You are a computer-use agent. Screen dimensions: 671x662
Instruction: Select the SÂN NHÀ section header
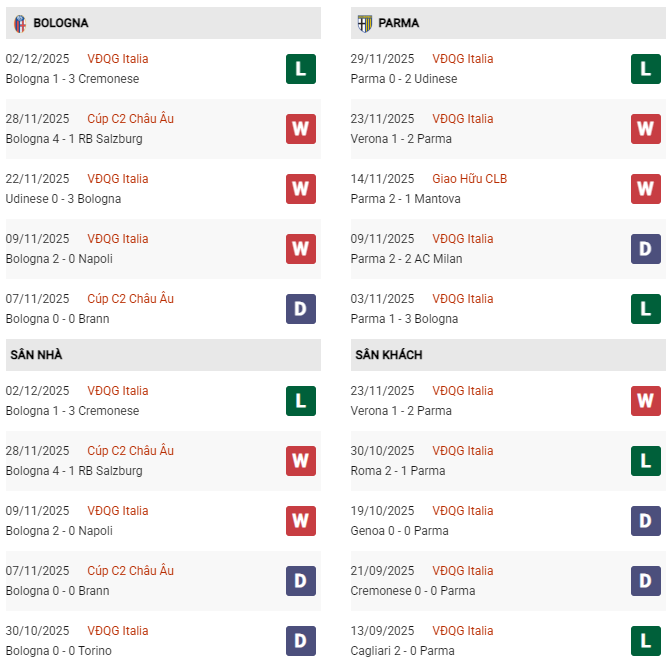pyautogui.click(x=37, y=355)
